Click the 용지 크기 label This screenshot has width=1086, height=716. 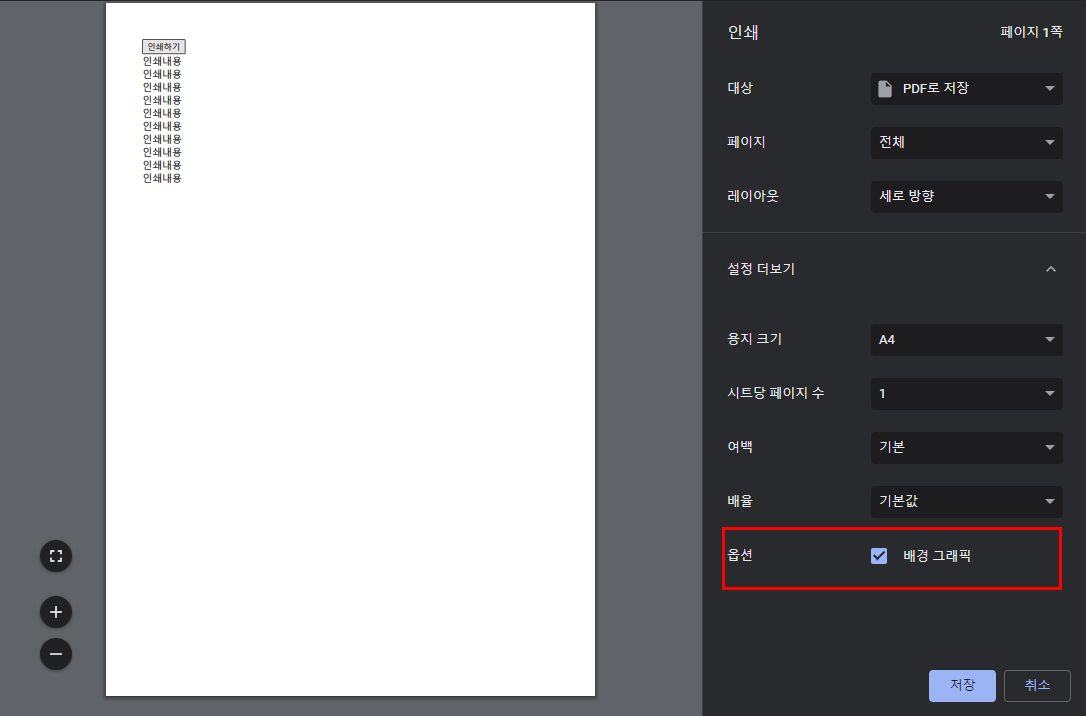pyautogui.click(x=754, y=339)
